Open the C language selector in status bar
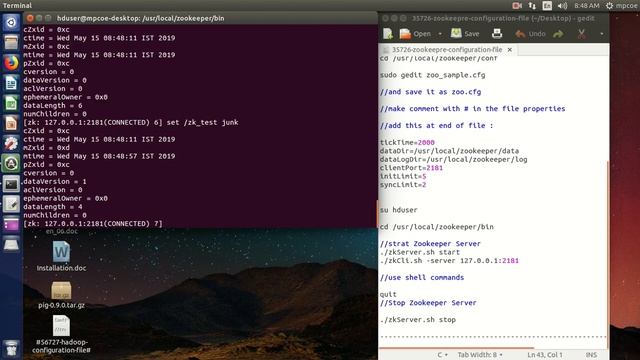This screenshot has width=640, height=360. point(442,355)
